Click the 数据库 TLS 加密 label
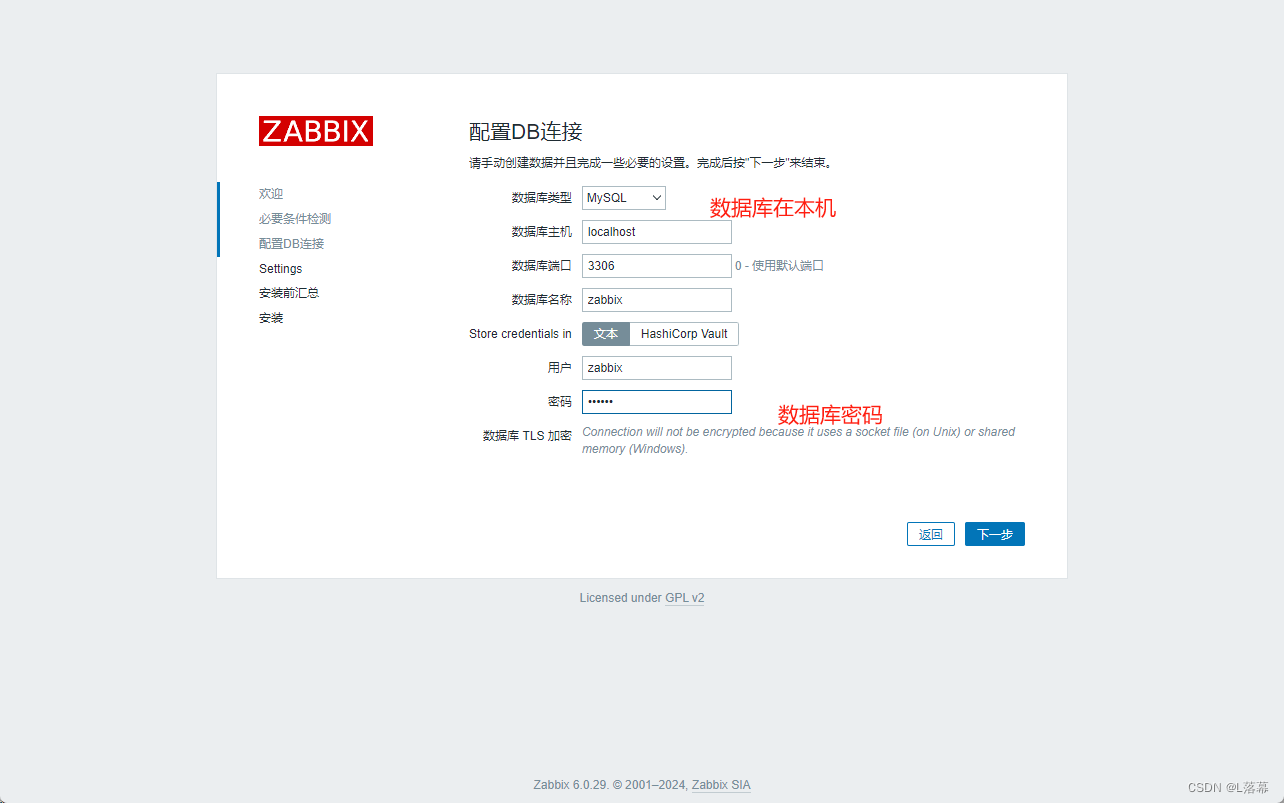 [x=527, y=436]
